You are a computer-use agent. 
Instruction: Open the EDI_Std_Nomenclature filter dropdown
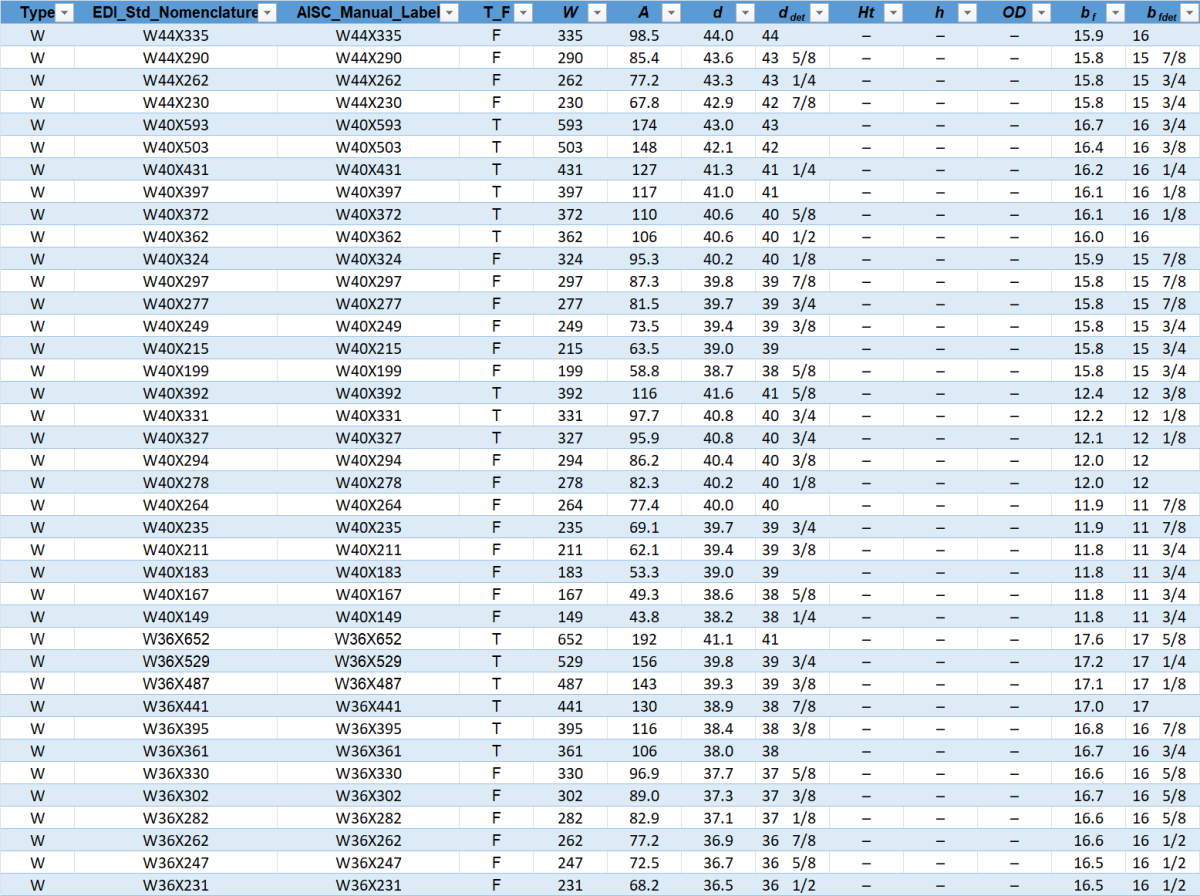click(266, 13)
